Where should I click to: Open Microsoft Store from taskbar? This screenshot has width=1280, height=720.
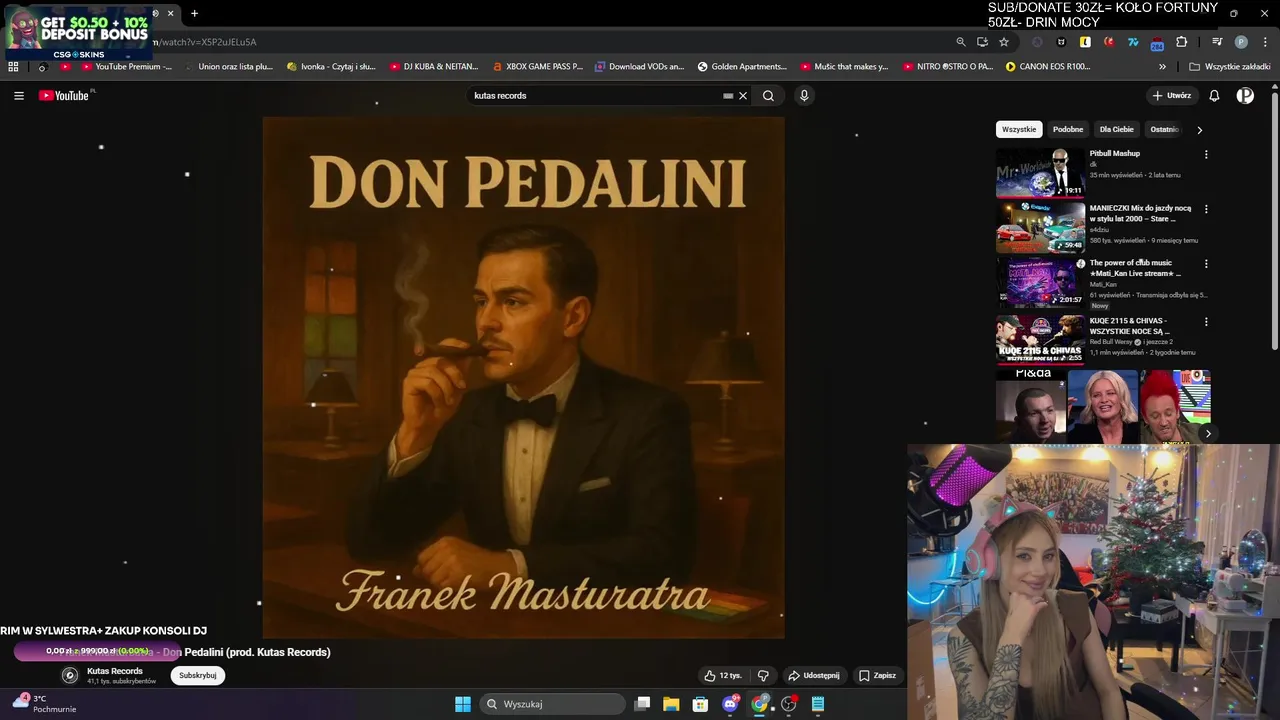(700, 704)
